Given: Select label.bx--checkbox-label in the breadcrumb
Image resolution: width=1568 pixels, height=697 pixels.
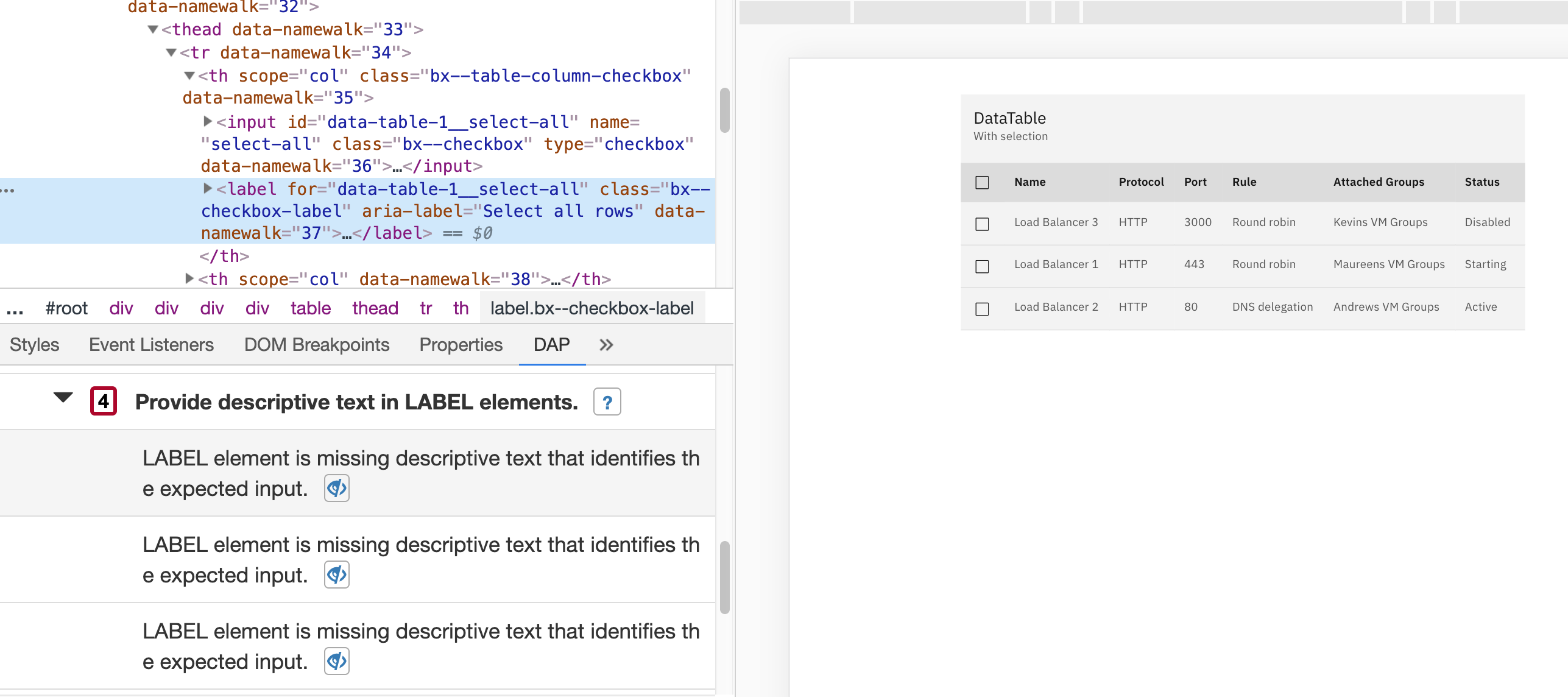Looking at the screenshot, I should [592, 308].
